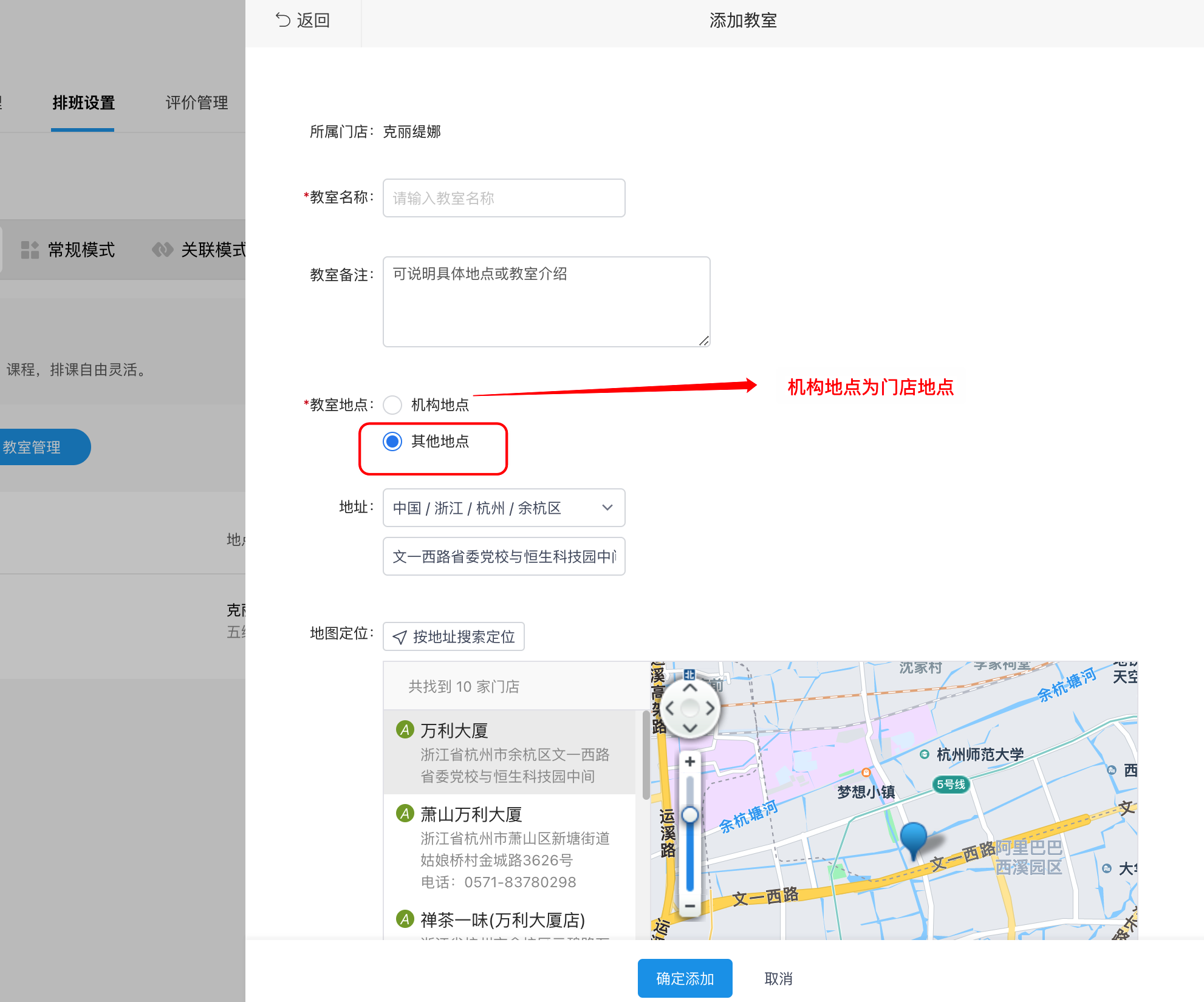Click the green A marker beside 萧山万利大厦
The height and width of the screenshot is (1002, 1204).
pyautogui.click(x=405, y=813)
